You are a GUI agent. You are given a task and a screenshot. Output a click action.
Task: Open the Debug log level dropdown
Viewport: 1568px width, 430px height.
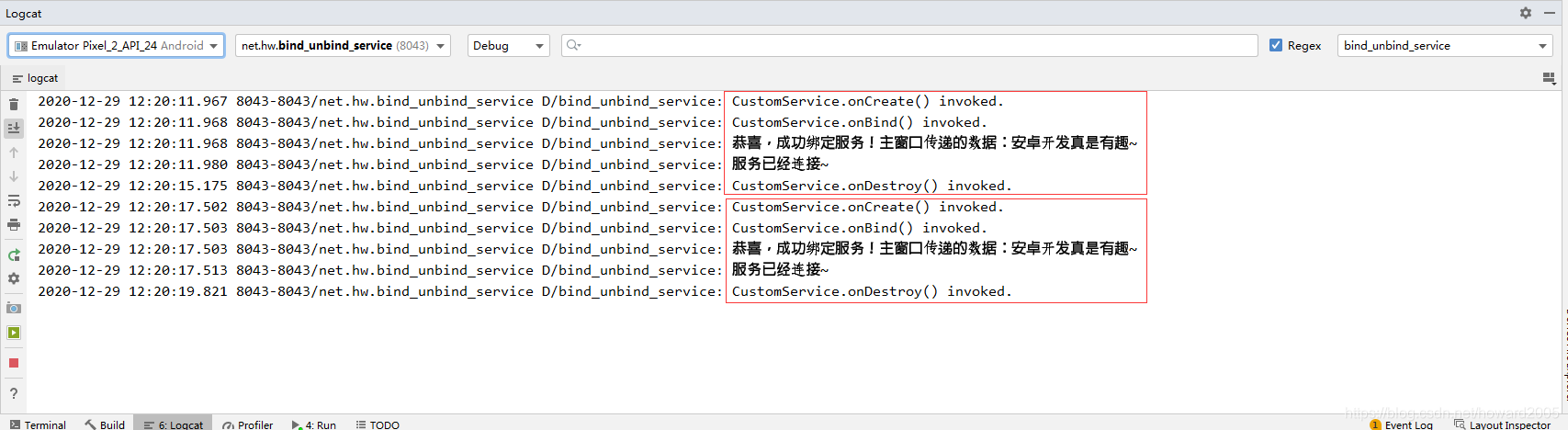click(508, 45)
